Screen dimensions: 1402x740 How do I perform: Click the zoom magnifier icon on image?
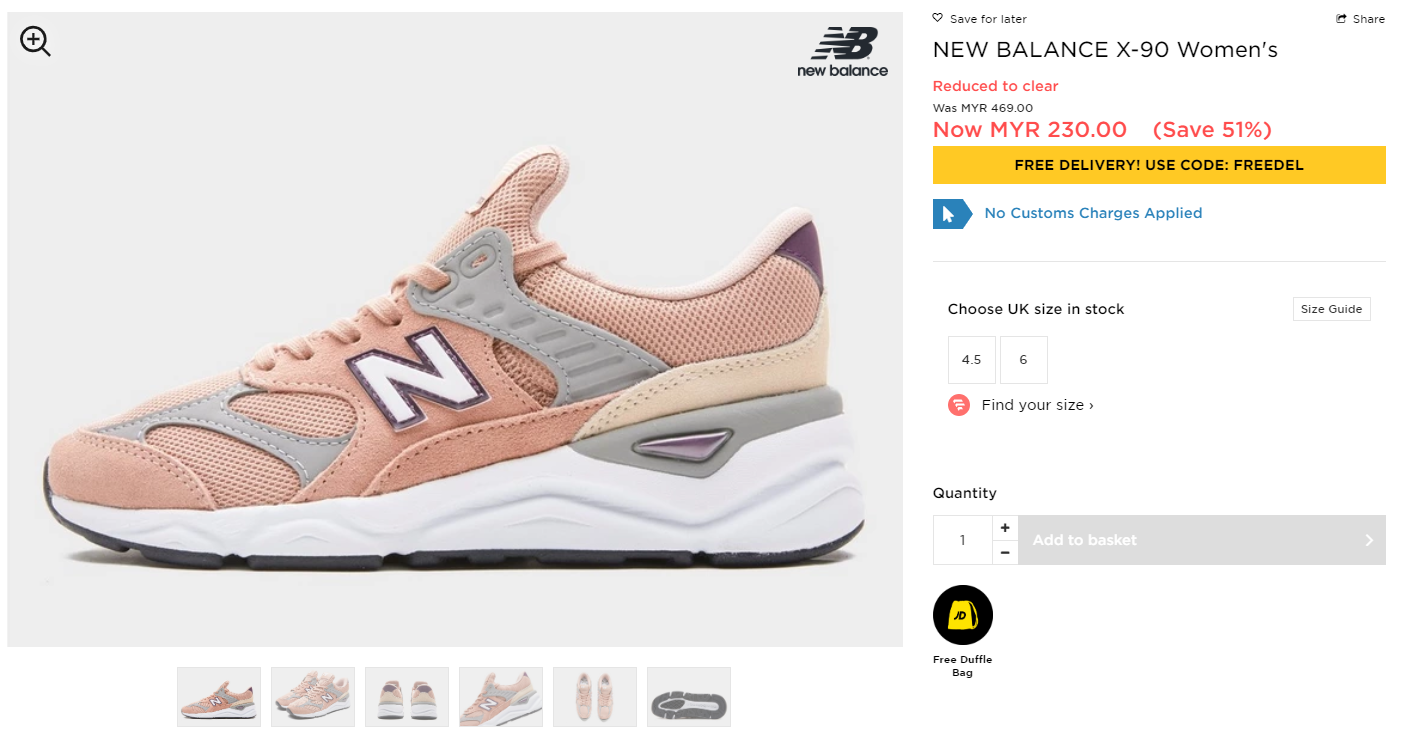[x=35, y=41]
